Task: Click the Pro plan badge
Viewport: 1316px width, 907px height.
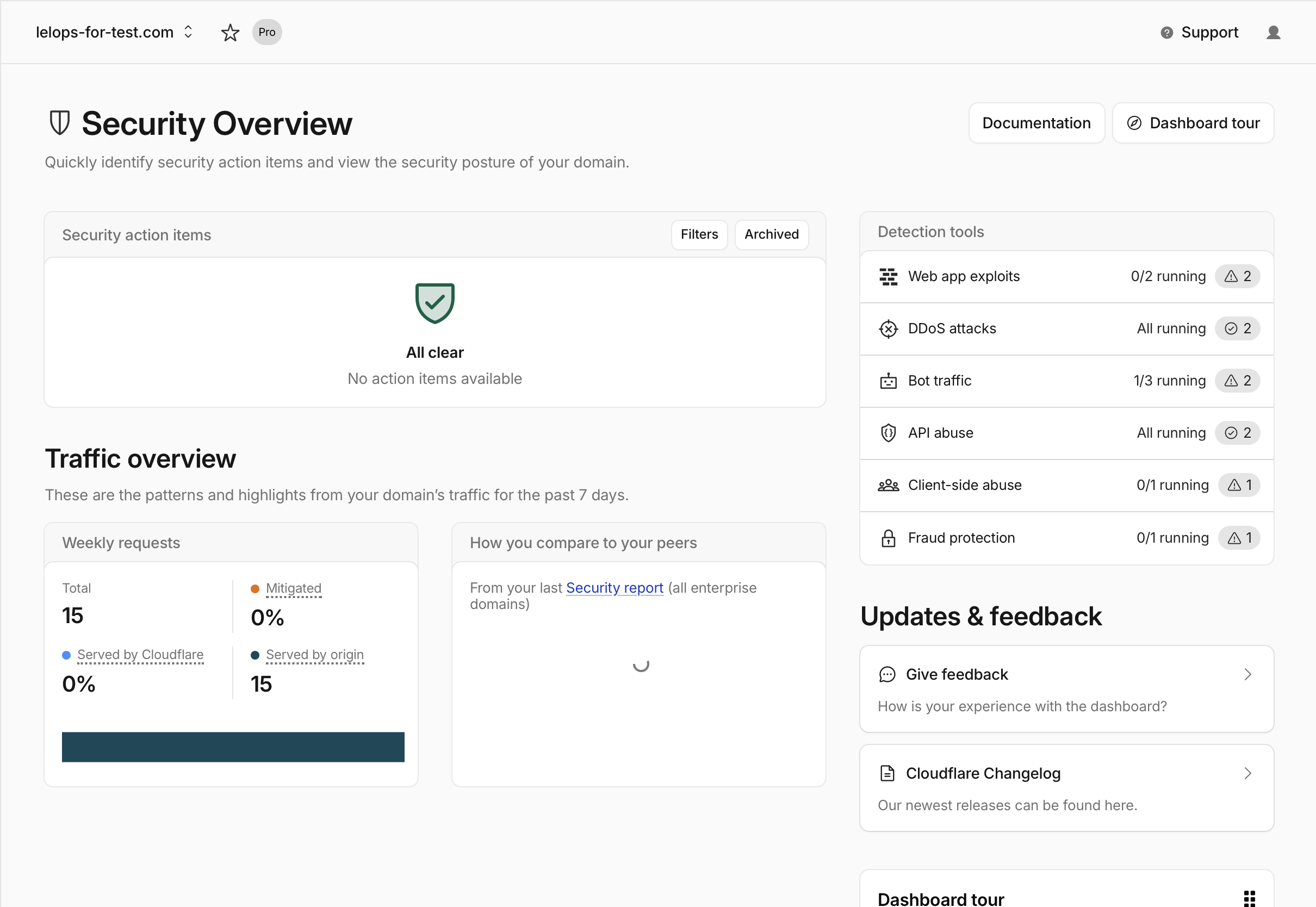Action: point(266,33)
